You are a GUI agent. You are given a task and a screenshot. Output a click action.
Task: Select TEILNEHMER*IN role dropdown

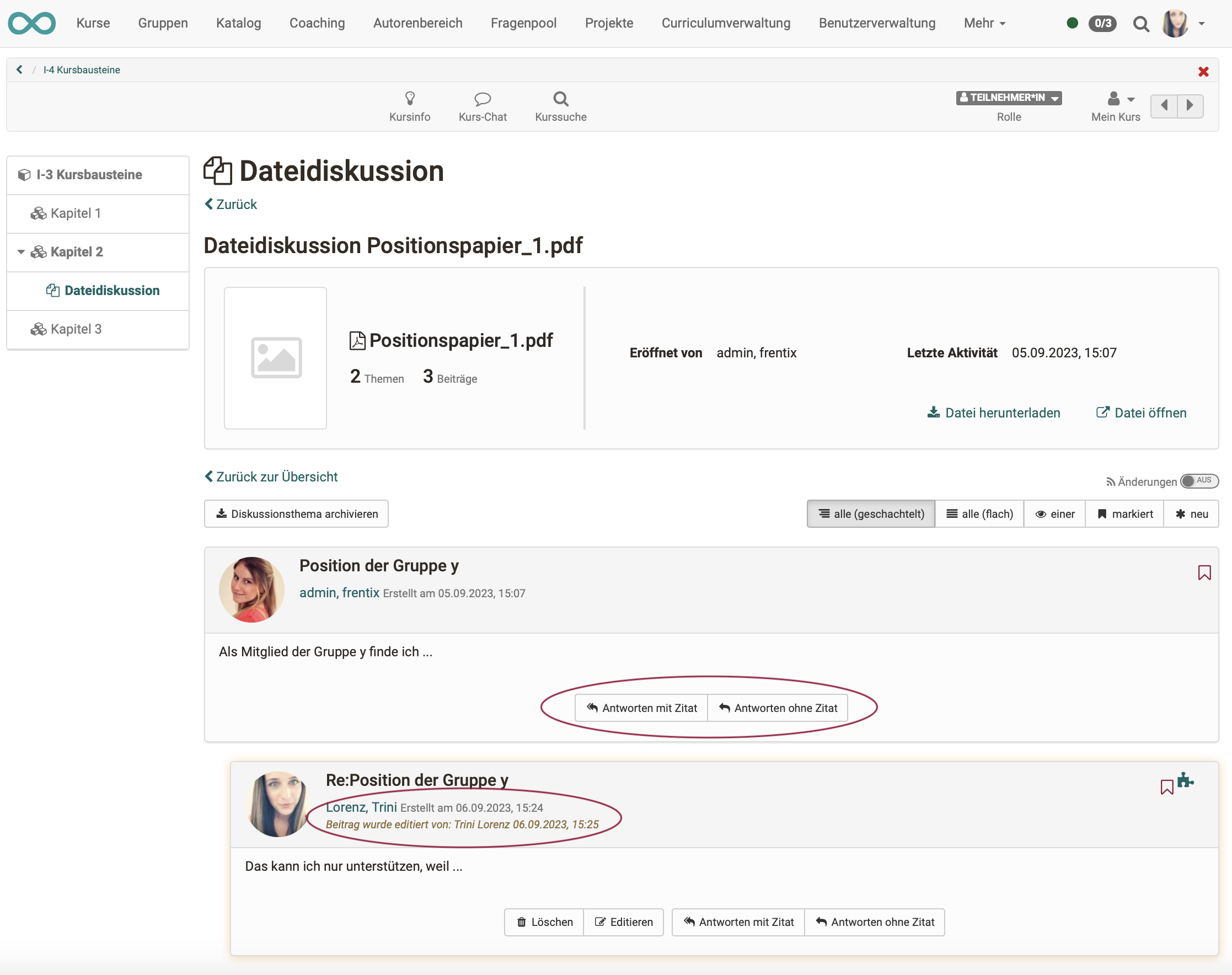point(1008,97)
